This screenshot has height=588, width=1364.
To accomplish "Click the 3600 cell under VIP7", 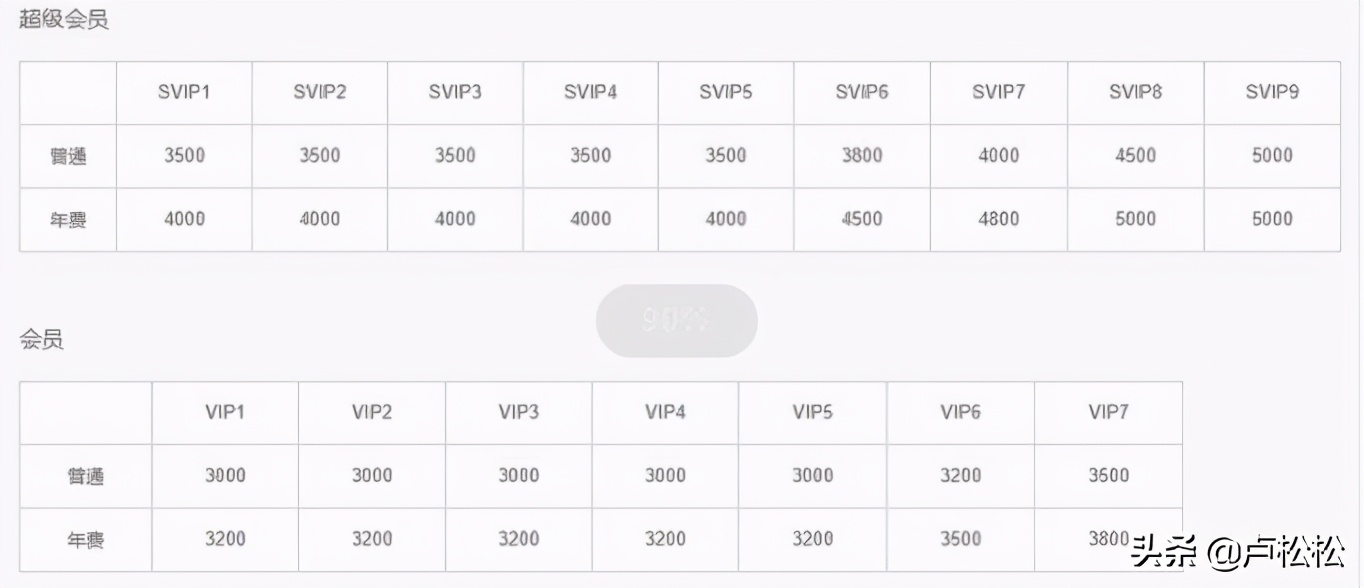I will [x=1108, y=476].
